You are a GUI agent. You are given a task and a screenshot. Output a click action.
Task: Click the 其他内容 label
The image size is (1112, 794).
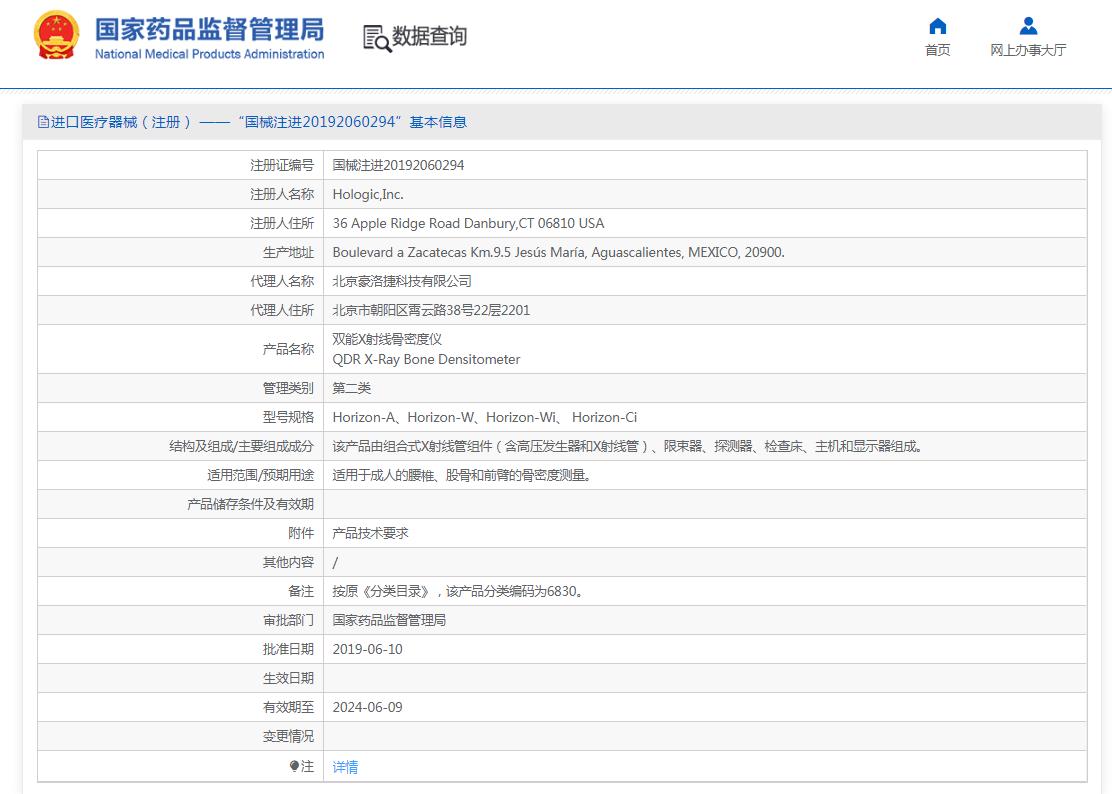[288, 562]
